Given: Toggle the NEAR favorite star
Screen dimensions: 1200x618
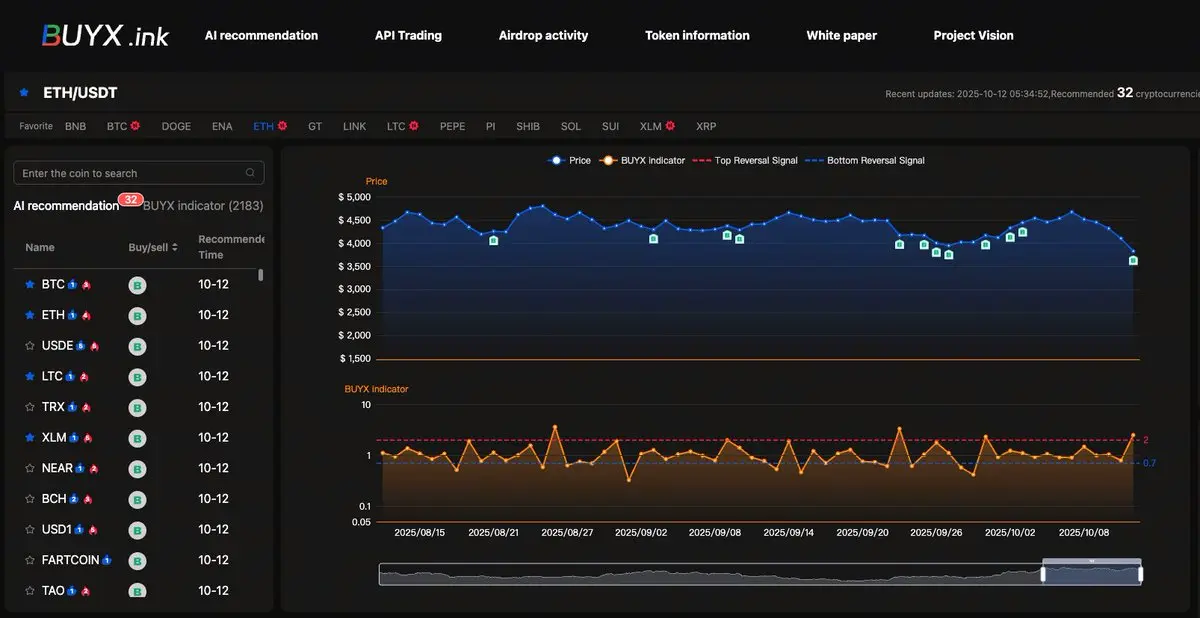Looking at the screenshot, I should (x=30, y=469).
